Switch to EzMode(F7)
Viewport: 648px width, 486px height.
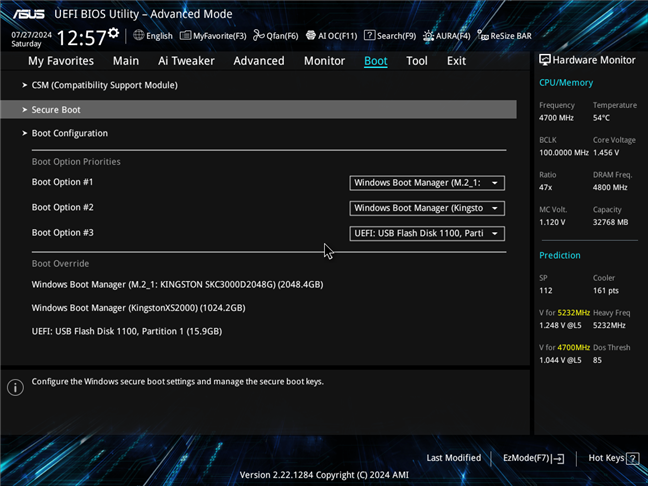pyautogui.click(x=534, y=458)
